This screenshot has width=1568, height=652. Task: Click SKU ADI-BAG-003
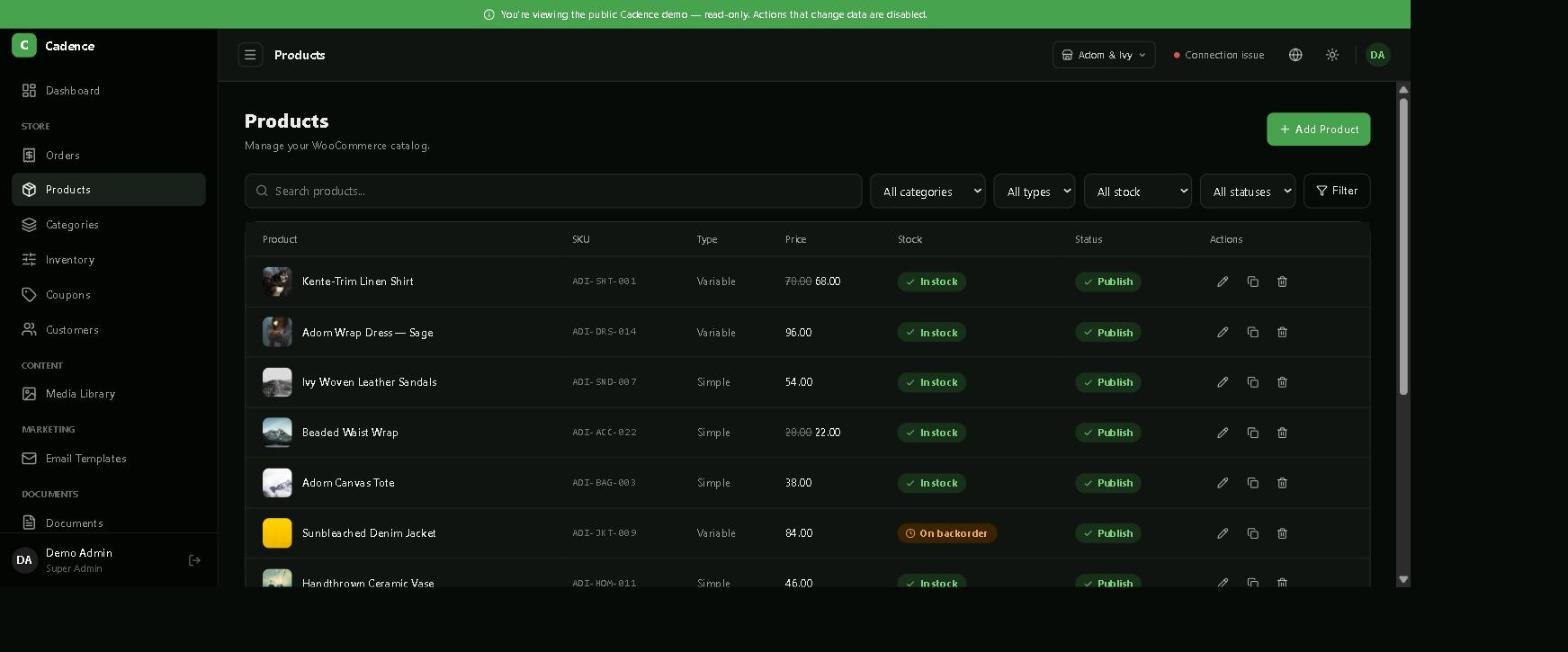pyautogui.click(x=604, y=483)
